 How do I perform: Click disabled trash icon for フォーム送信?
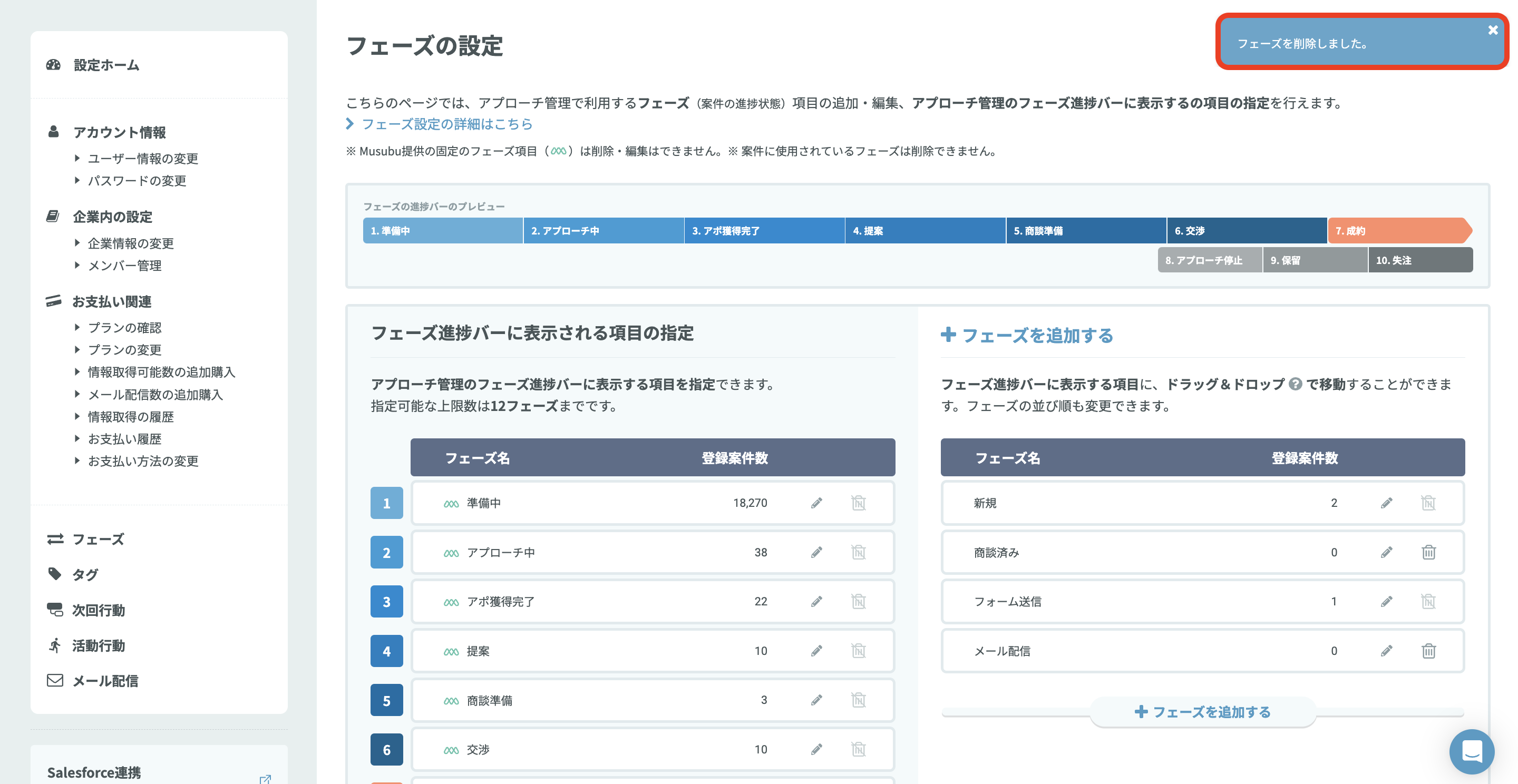pos(1428,601)
